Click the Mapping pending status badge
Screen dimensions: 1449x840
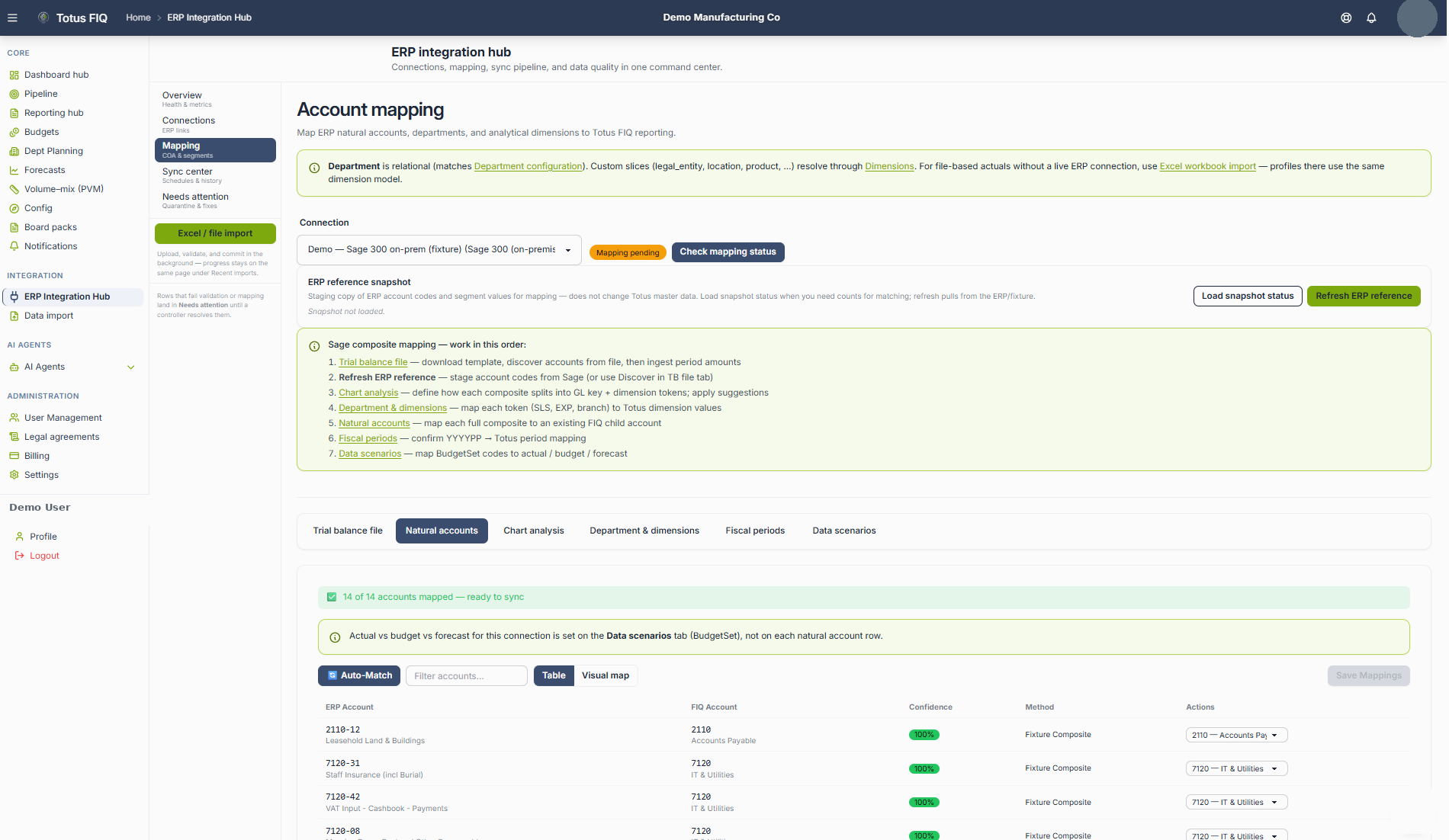click(628, 252)
